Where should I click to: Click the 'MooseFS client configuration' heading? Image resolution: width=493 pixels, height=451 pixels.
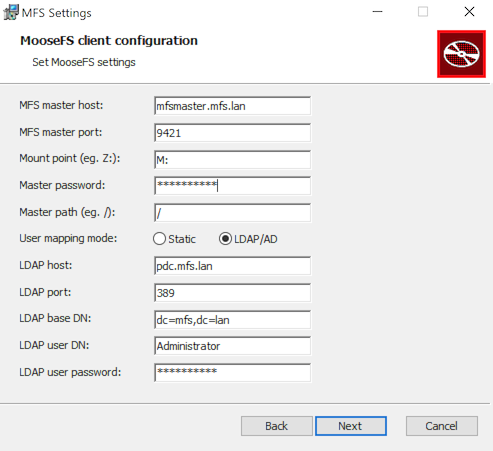[x=109, y=41]
